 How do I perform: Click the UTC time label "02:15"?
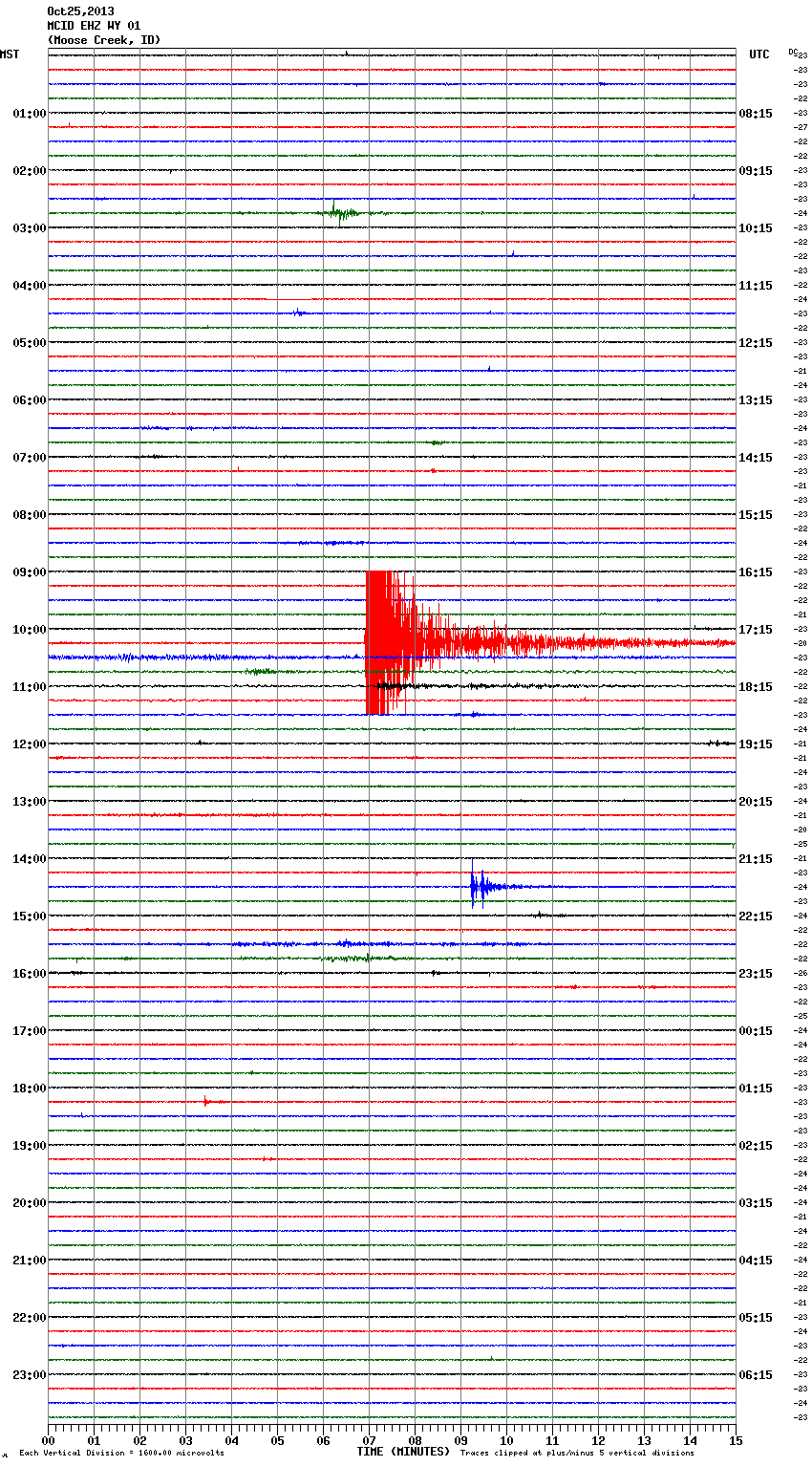[x=756, y=1146]
